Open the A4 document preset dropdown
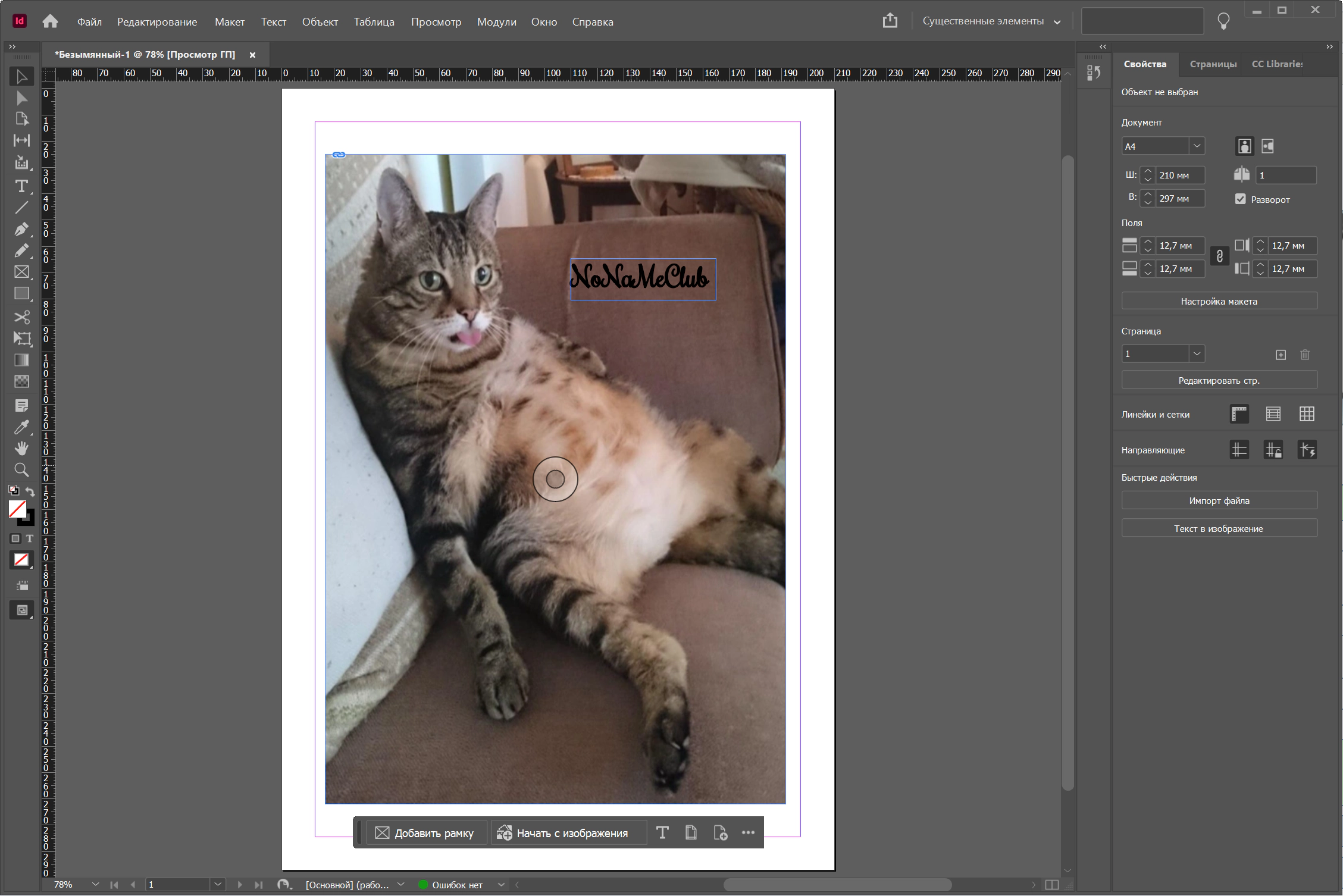This screenshot has height=896, width=1343. pyautogui.click(x=1197, y=146)
